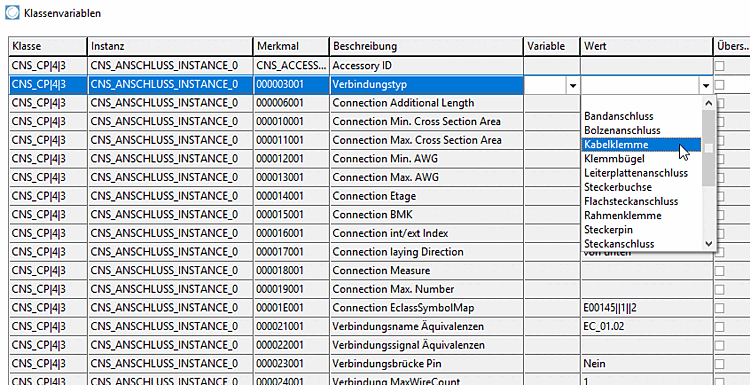Image resolution: width=750 pixels, height=385 pixels.
Task: Select Connection Max. Number description cell
Action: coord(427,290)
